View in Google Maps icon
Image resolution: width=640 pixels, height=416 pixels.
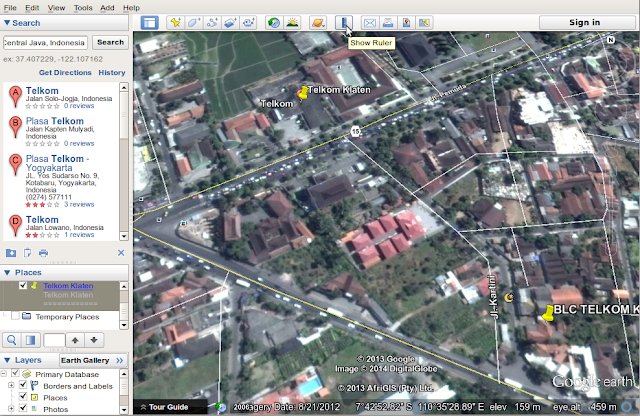click(424, 23)
